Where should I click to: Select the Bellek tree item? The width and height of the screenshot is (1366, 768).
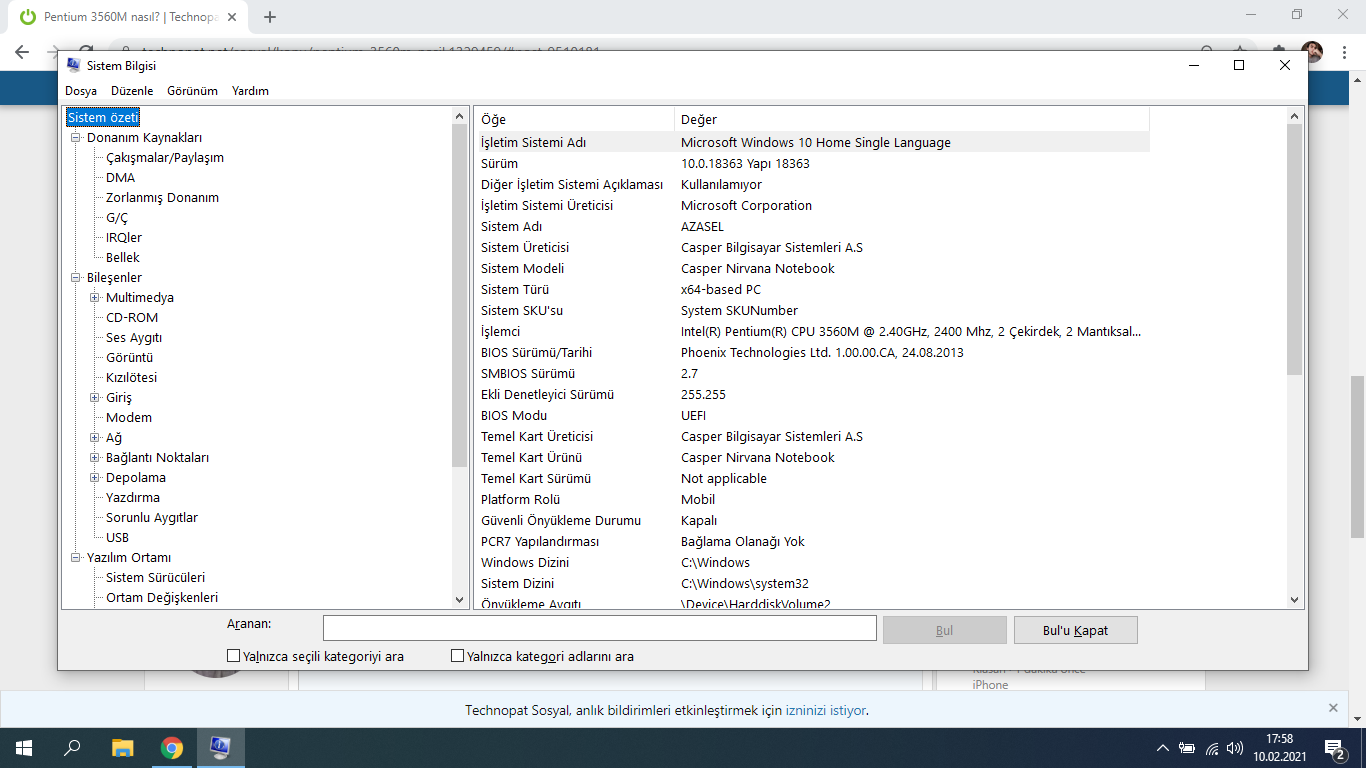click(123, 257)
